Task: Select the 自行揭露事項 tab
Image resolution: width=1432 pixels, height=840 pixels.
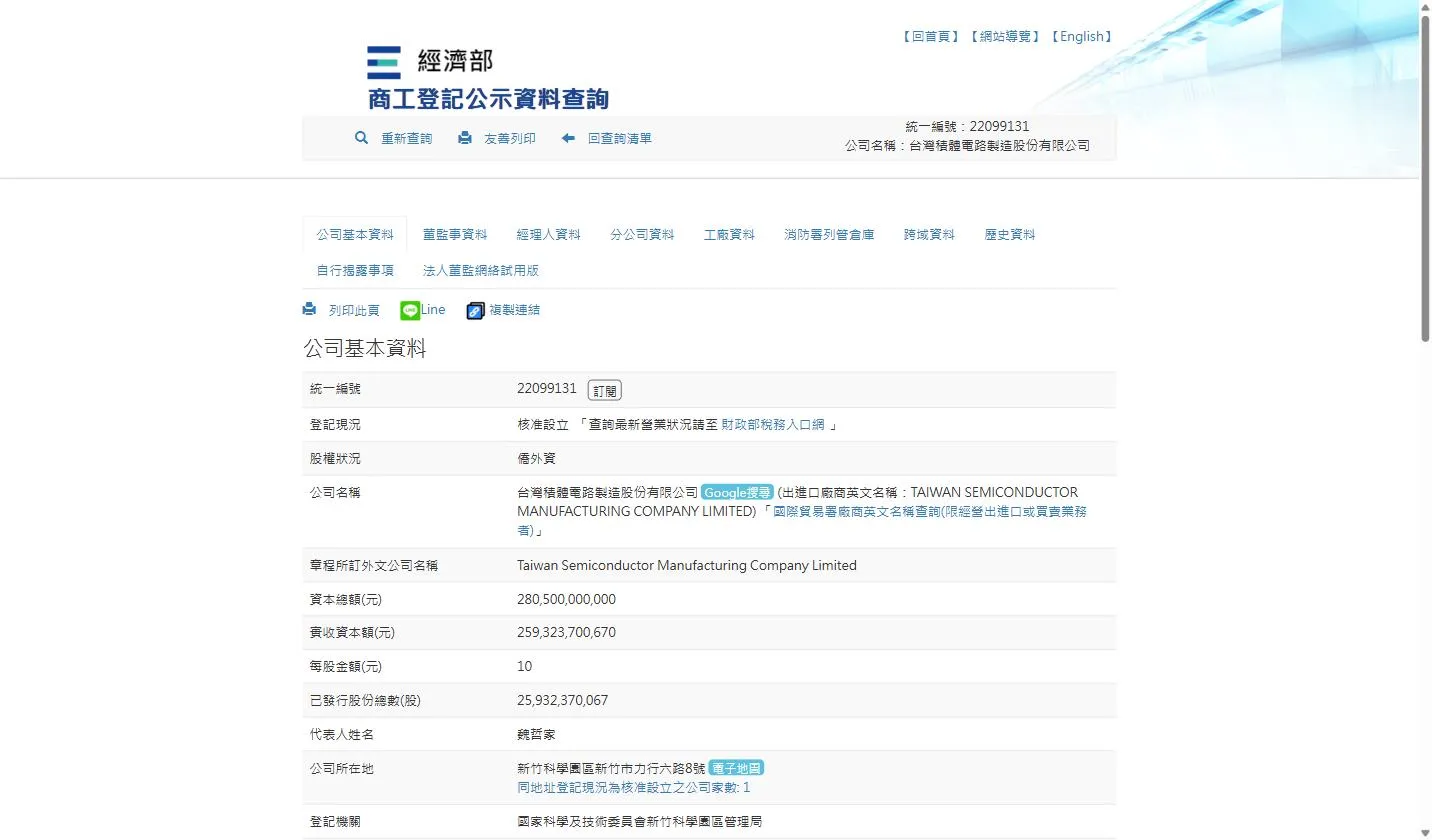Action: coord(355,271)
